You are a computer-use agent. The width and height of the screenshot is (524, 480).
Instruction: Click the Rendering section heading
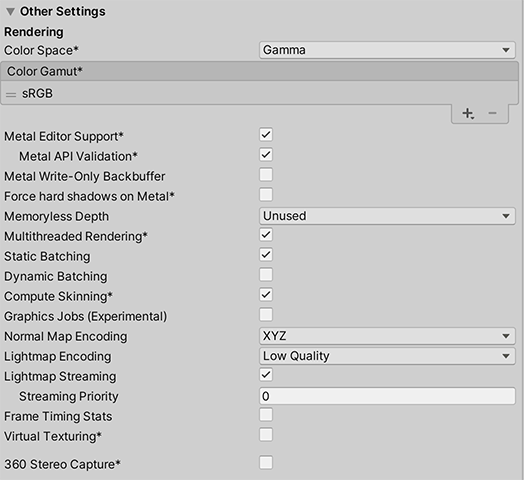(34, 32)
